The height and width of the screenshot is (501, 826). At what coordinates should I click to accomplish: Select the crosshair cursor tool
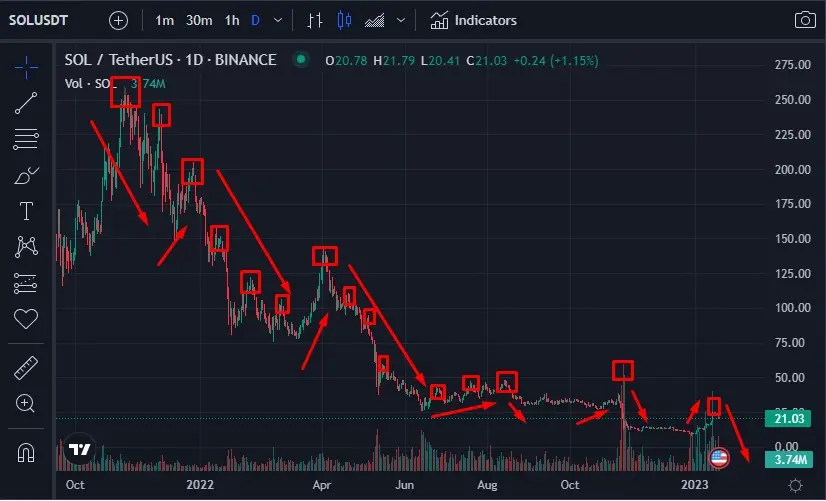[26, 67]
